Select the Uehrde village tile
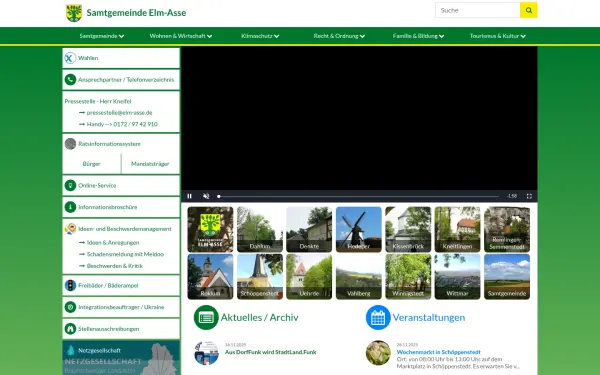 click(309, 276)
